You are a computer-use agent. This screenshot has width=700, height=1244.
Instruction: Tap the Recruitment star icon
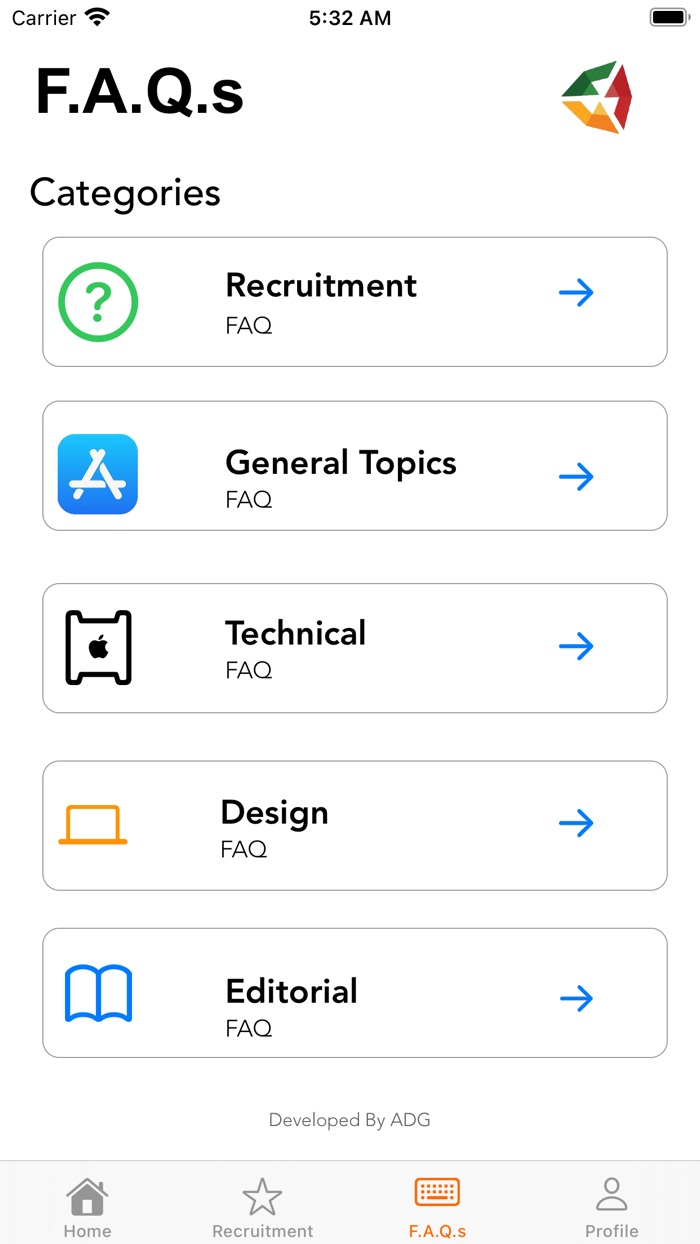[x=262, y=1196]
